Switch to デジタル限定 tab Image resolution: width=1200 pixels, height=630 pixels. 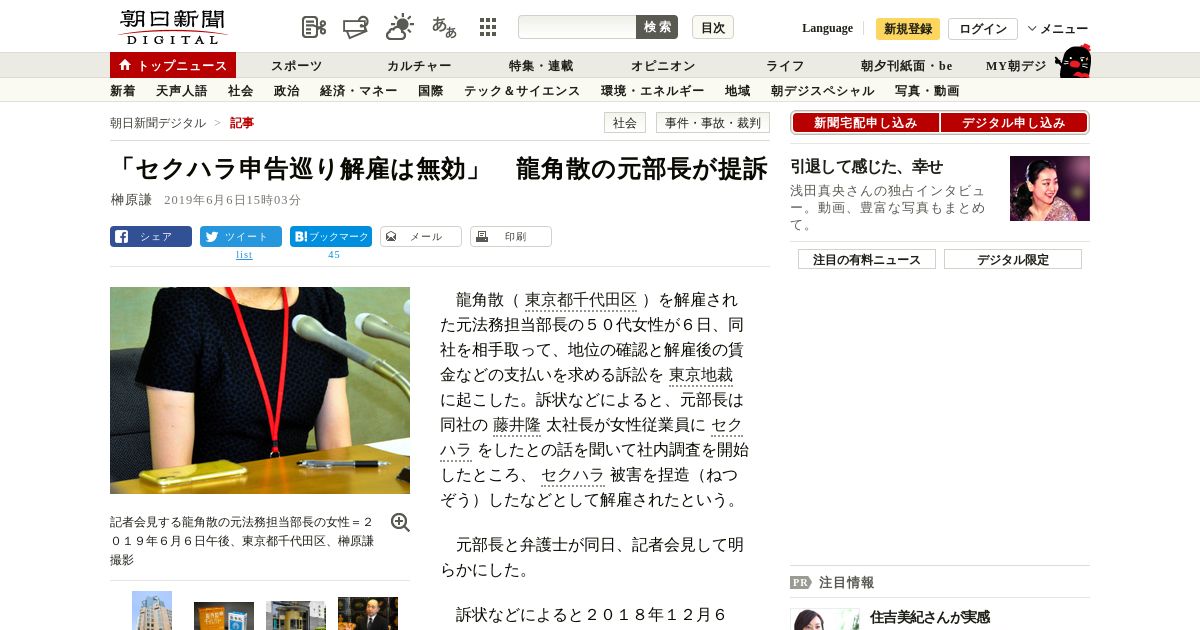1013,260
